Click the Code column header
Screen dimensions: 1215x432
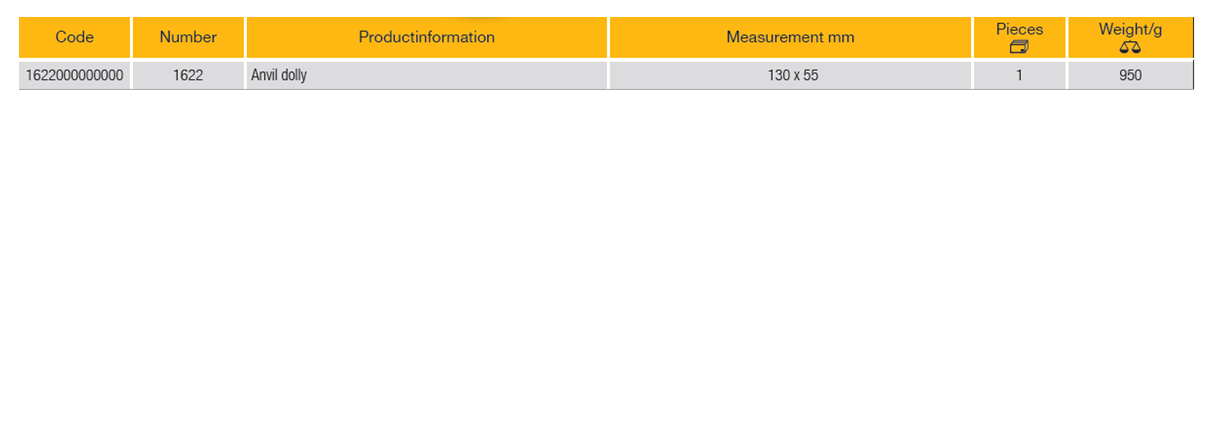point(75,38)
